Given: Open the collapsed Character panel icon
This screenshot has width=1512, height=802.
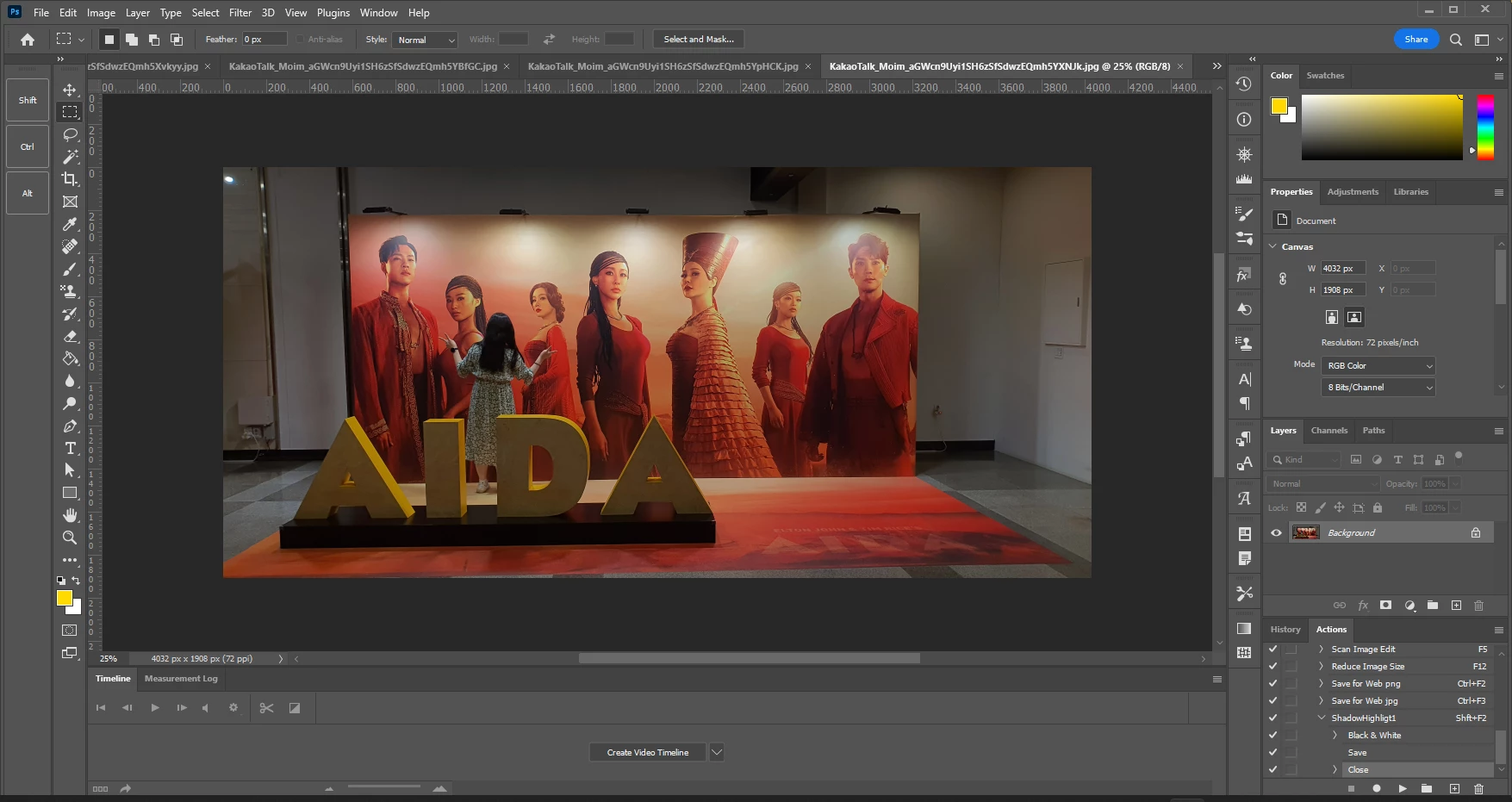Looking at the screenshot, I should click(x=1244, y=379).
